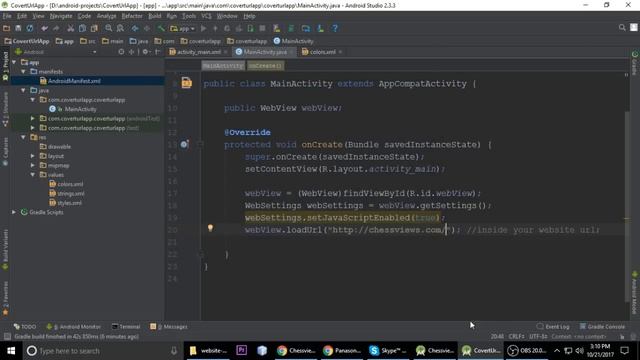Click the Copy toolbar icon
The height and width of the screenshot is (360, 640).
coord(82,28)
